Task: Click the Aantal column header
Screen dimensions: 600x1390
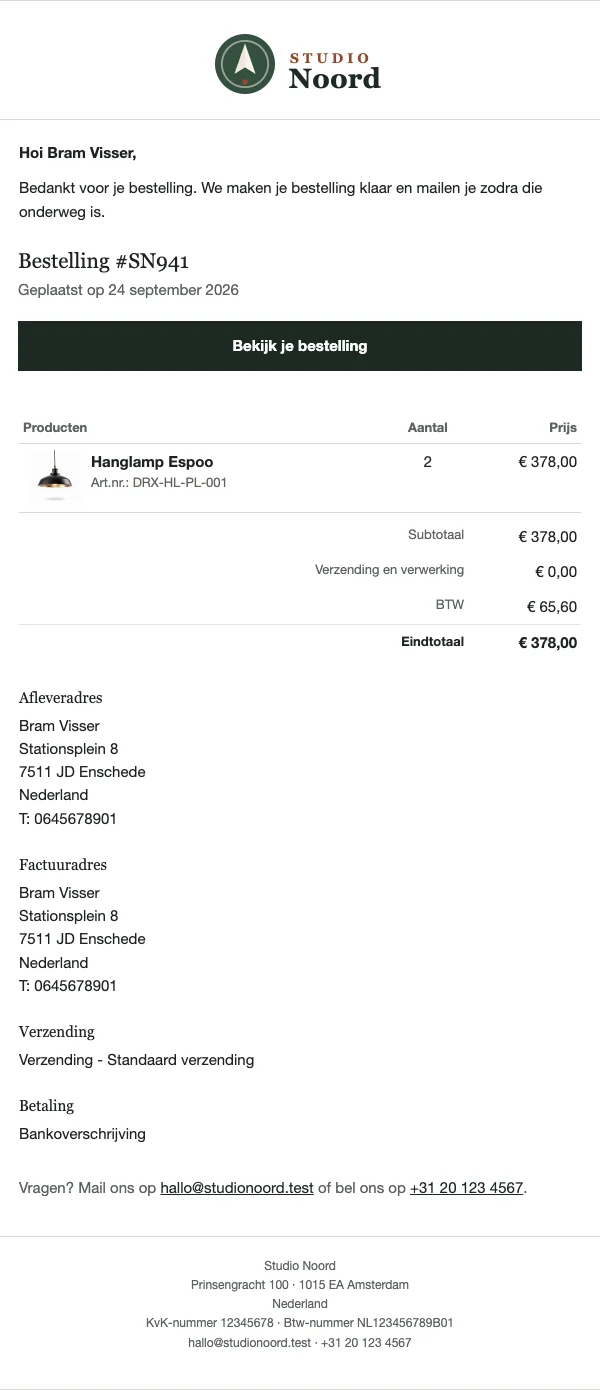Action: (428, 427)
